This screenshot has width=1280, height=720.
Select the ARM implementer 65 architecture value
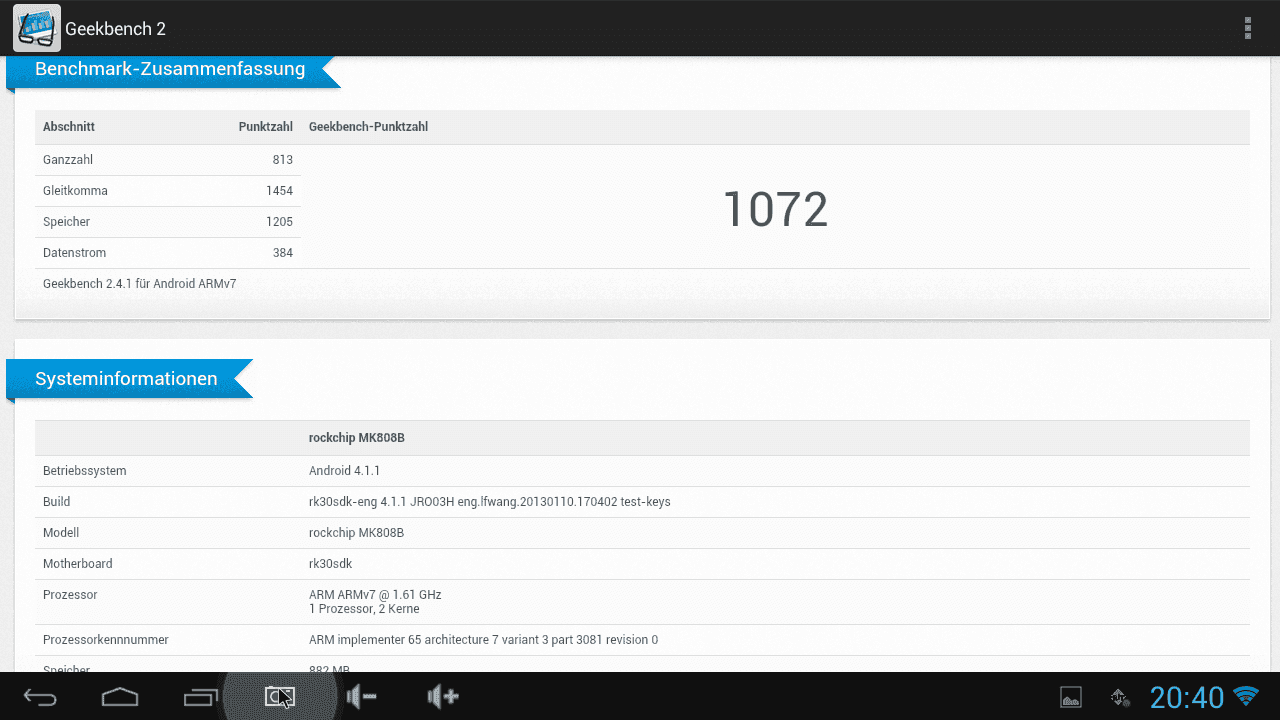[484, 640]
